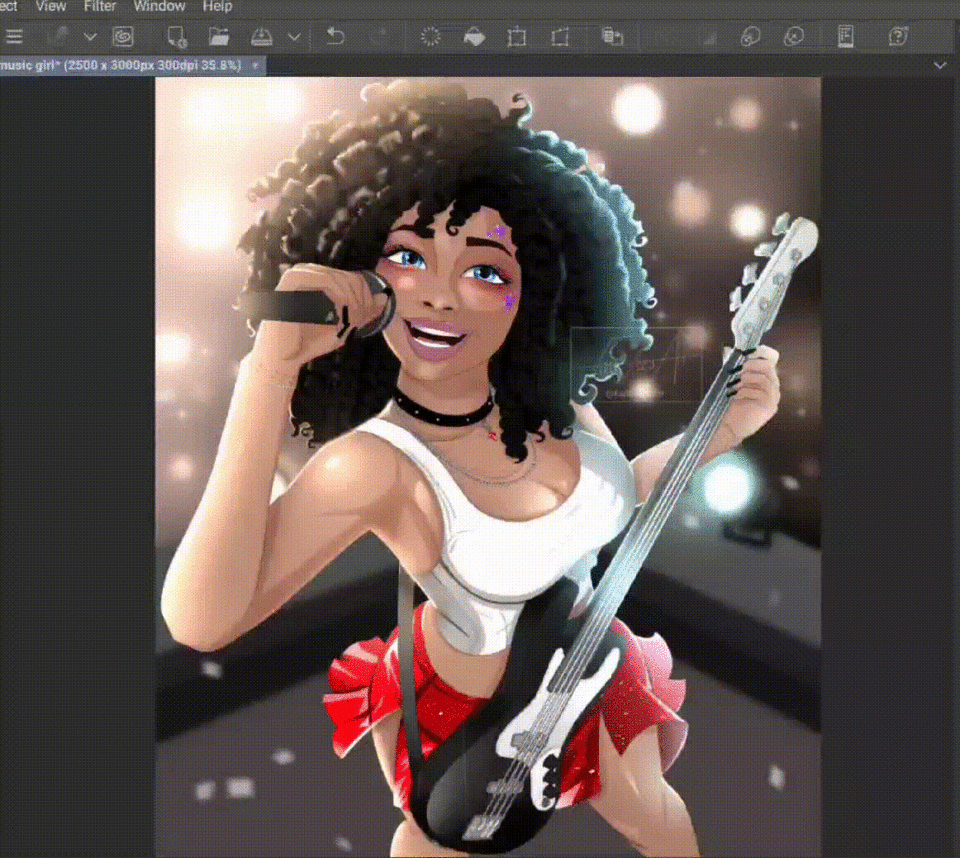Click the smartphone mode icon
The image size is (960, 858).
(x=846, y=37)
